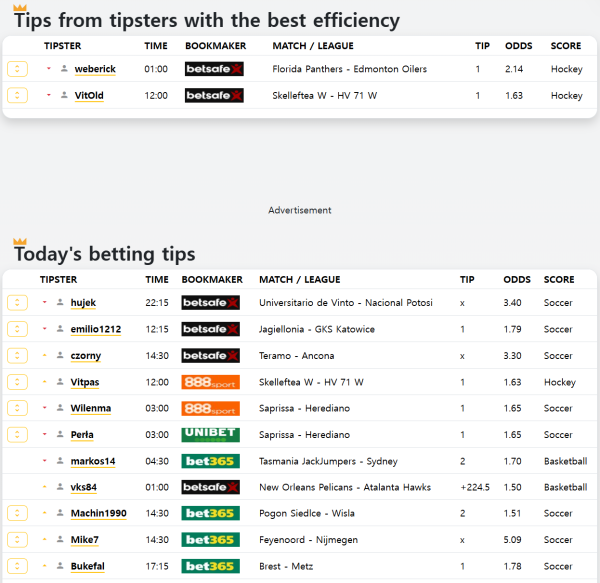The width and height of the screenshot is (600, 583).
Task: Click the Betsafe logo in weberick's row
Action: (x=214, y=69)
